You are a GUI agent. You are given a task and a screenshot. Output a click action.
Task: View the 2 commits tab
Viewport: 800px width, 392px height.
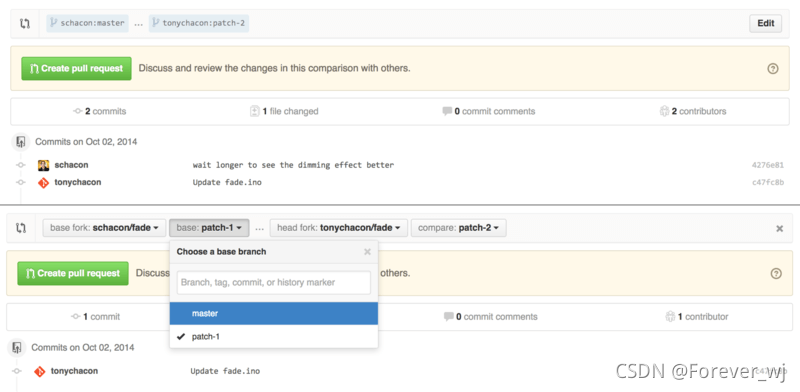[99, 111]
